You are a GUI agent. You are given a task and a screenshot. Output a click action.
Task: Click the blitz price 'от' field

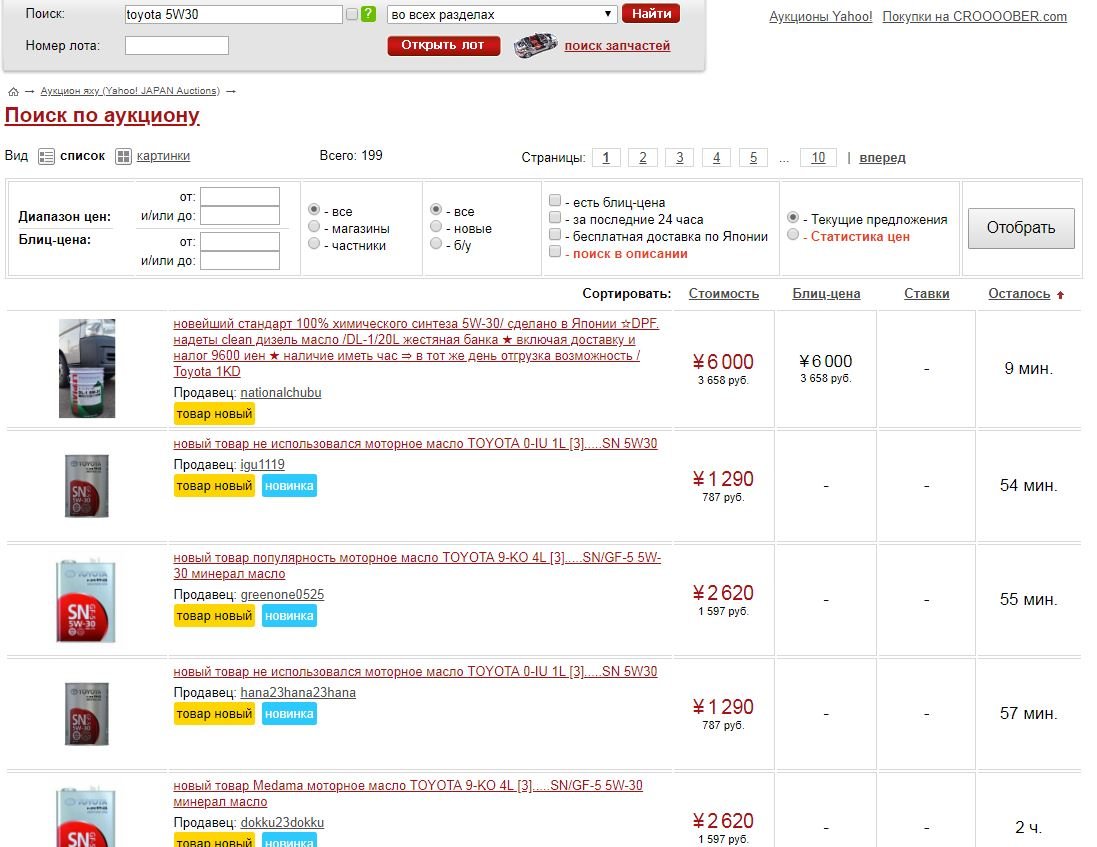[240, 242]
